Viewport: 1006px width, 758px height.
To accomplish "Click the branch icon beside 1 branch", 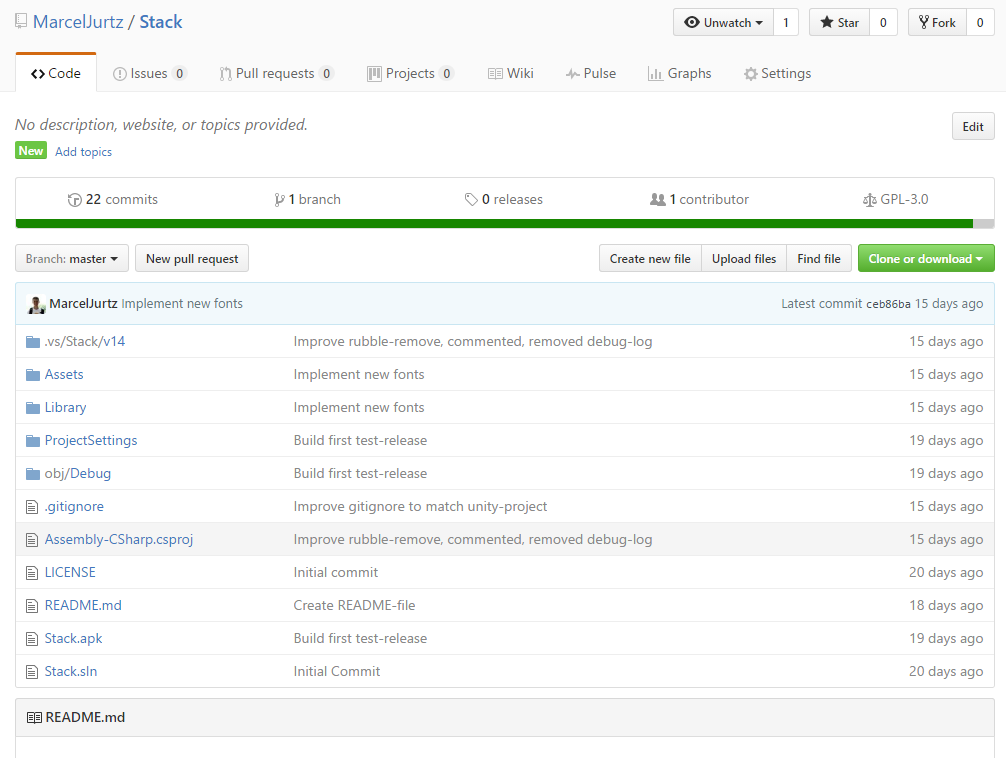I will point(279,200).
